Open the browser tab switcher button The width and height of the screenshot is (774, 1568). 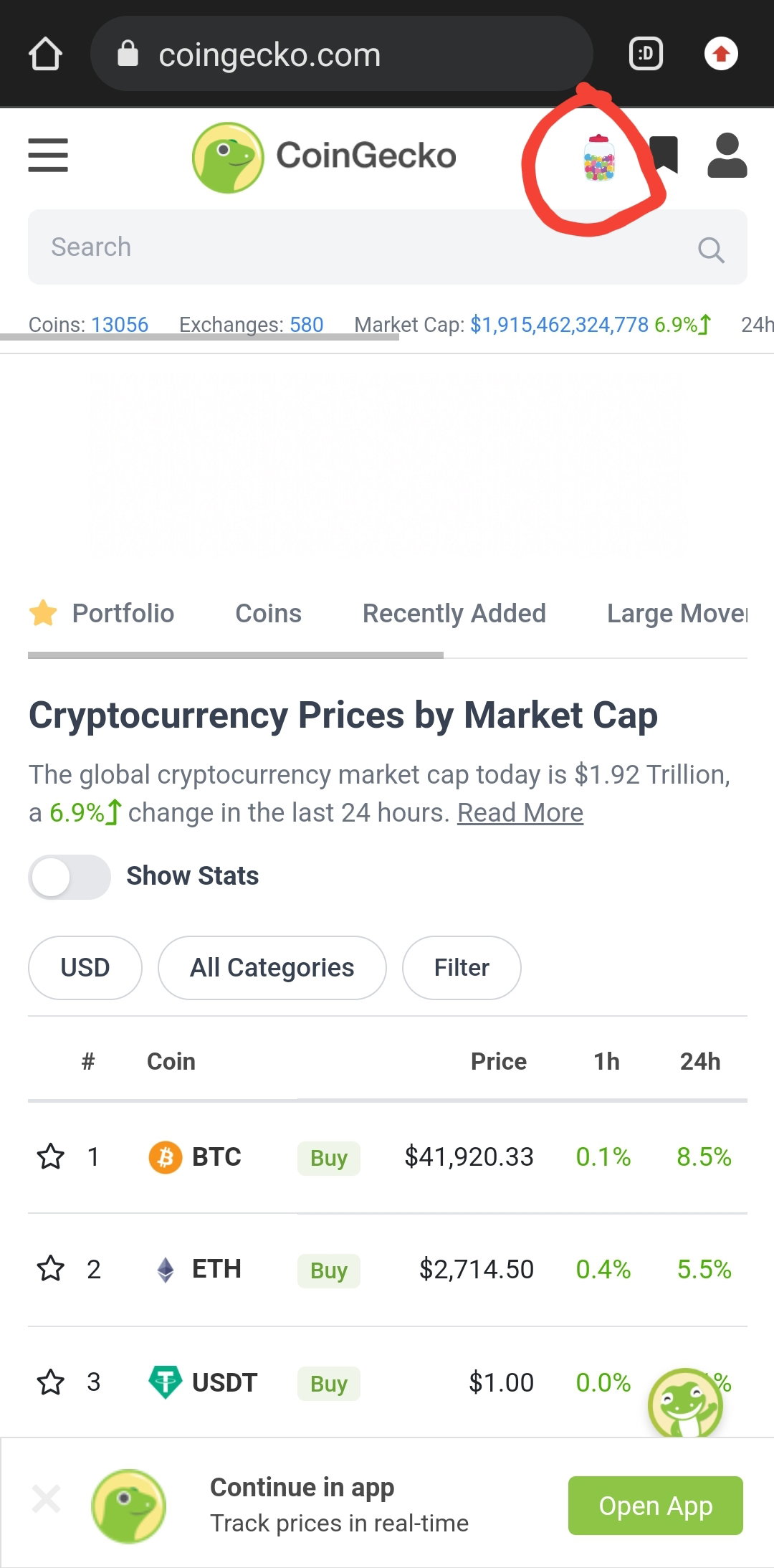coord(646,54)
